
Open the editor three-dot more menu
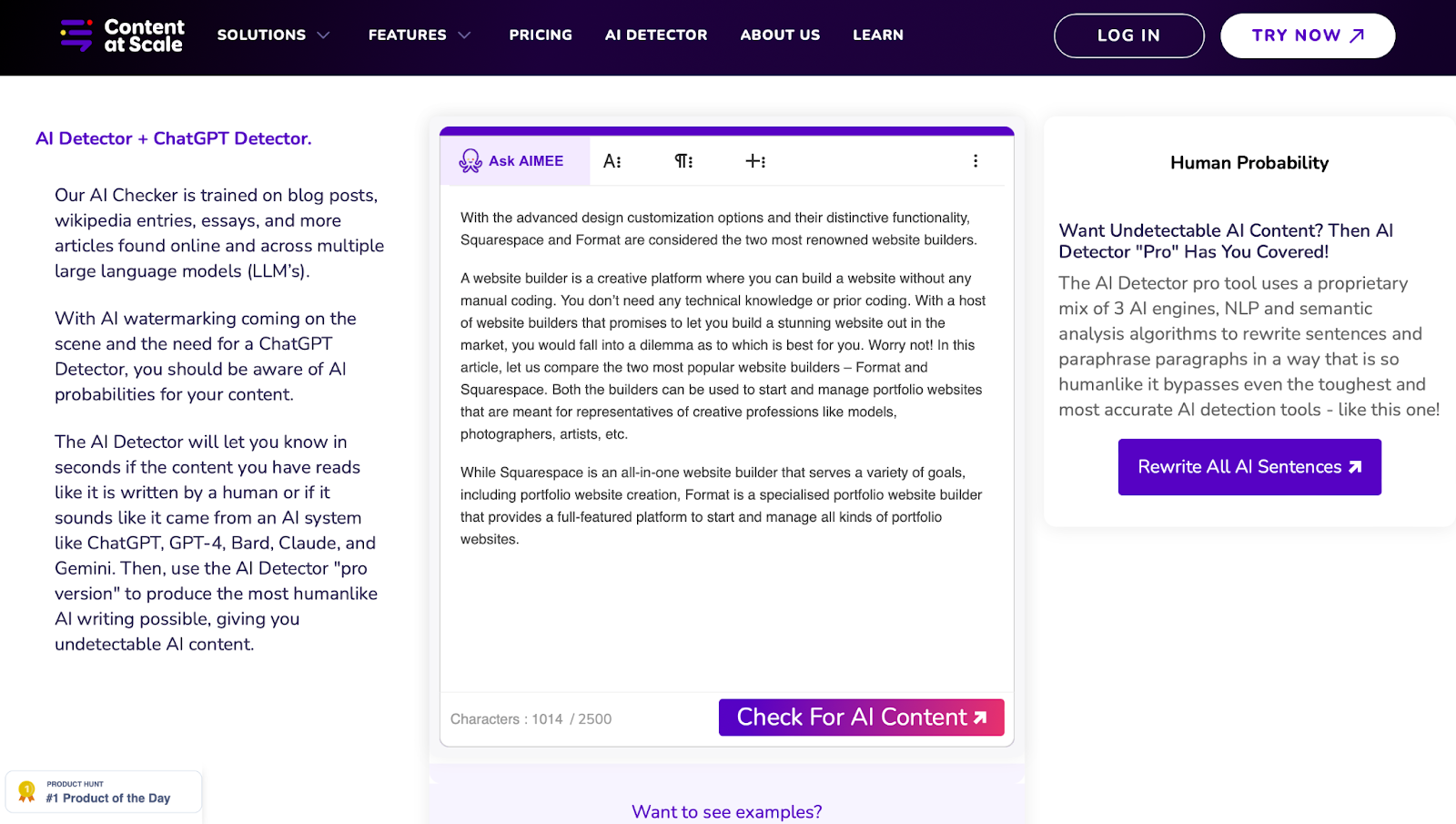[x=976, y=161]
